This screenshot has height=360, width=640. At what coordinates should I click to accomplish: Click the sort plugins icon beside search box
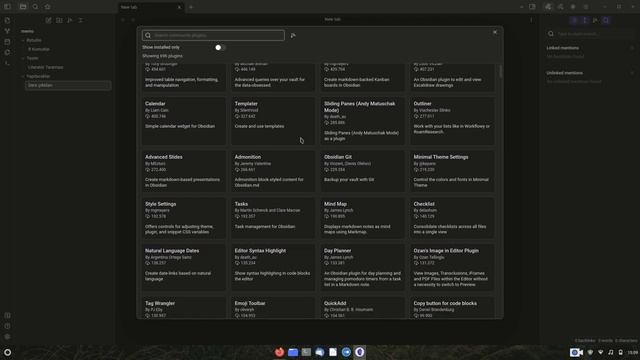point(293,36)
